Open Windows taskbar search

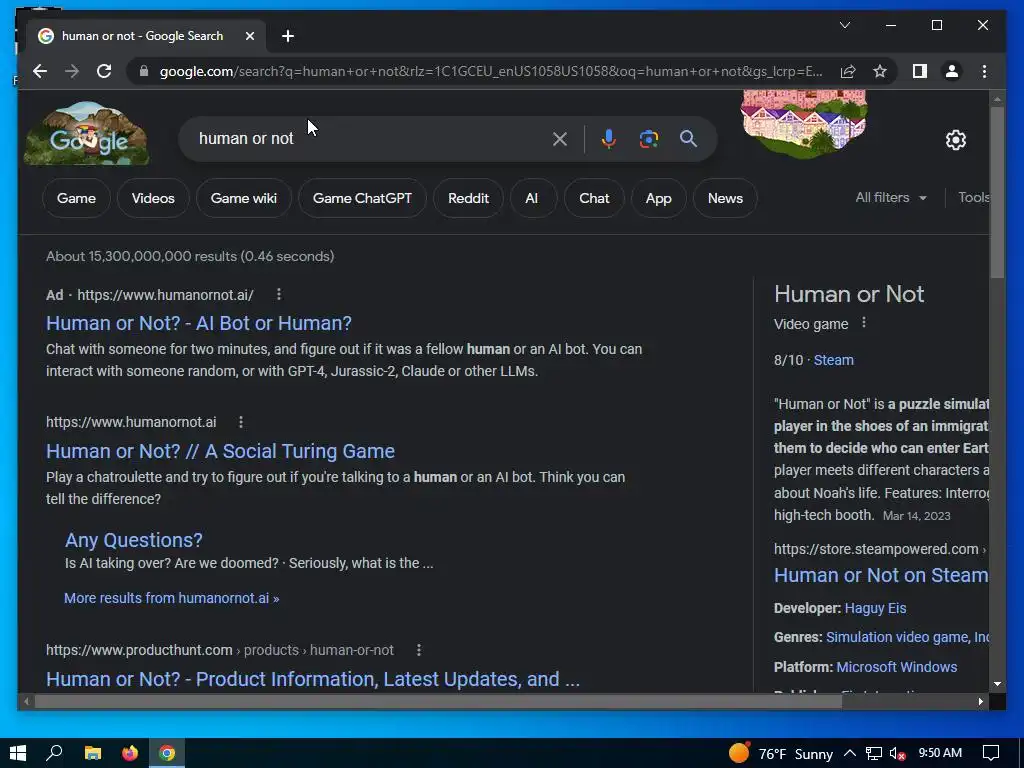(x=54, y=753)
